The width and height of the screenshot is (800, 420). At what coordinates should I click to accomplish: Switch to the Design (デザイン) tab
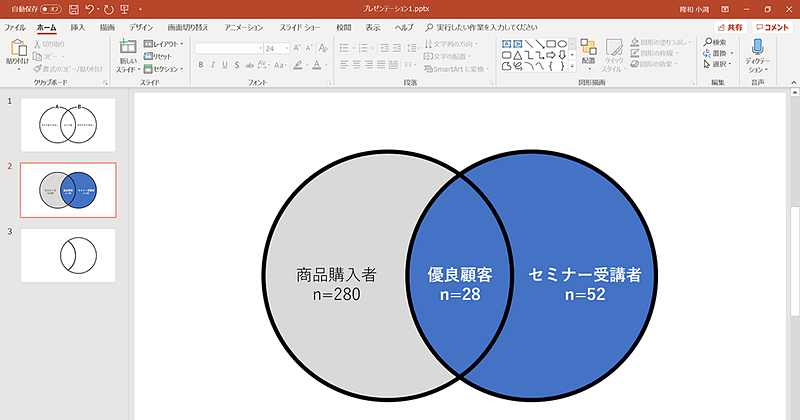tap(141, 28)
